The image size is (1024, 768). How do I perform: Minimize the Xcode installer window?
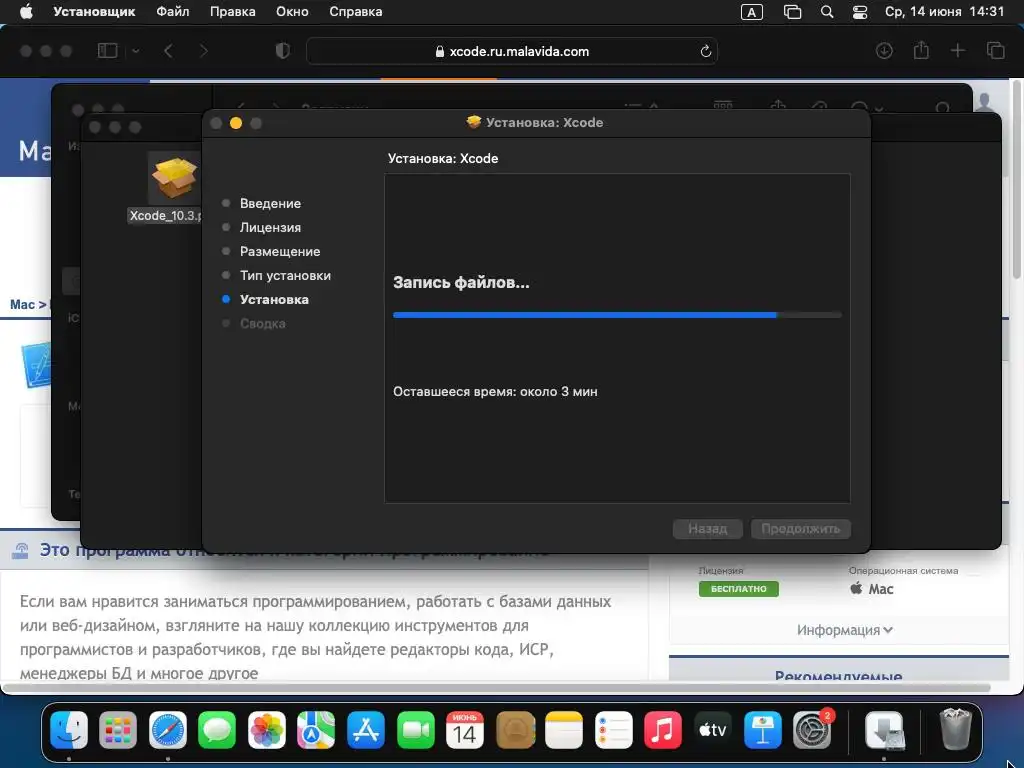(x=236, y=123)
